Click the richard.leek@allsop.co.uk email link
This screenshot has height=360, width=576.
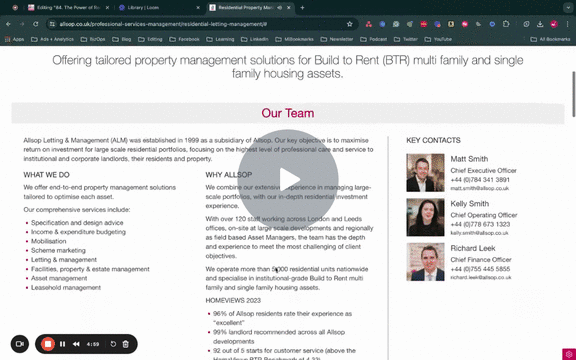pos(481,277)
